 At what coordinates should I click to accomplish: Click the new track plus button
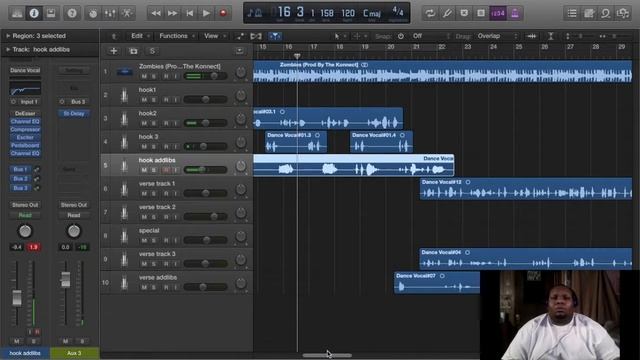114,51
